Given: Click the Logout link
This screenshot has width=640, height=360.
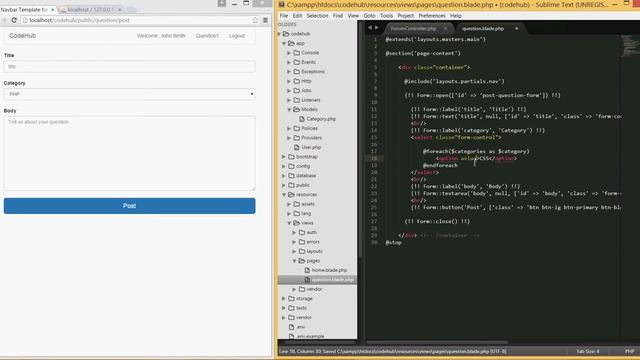Looking at the screenshot, I should pyautogui.click(x=237, y=36).
